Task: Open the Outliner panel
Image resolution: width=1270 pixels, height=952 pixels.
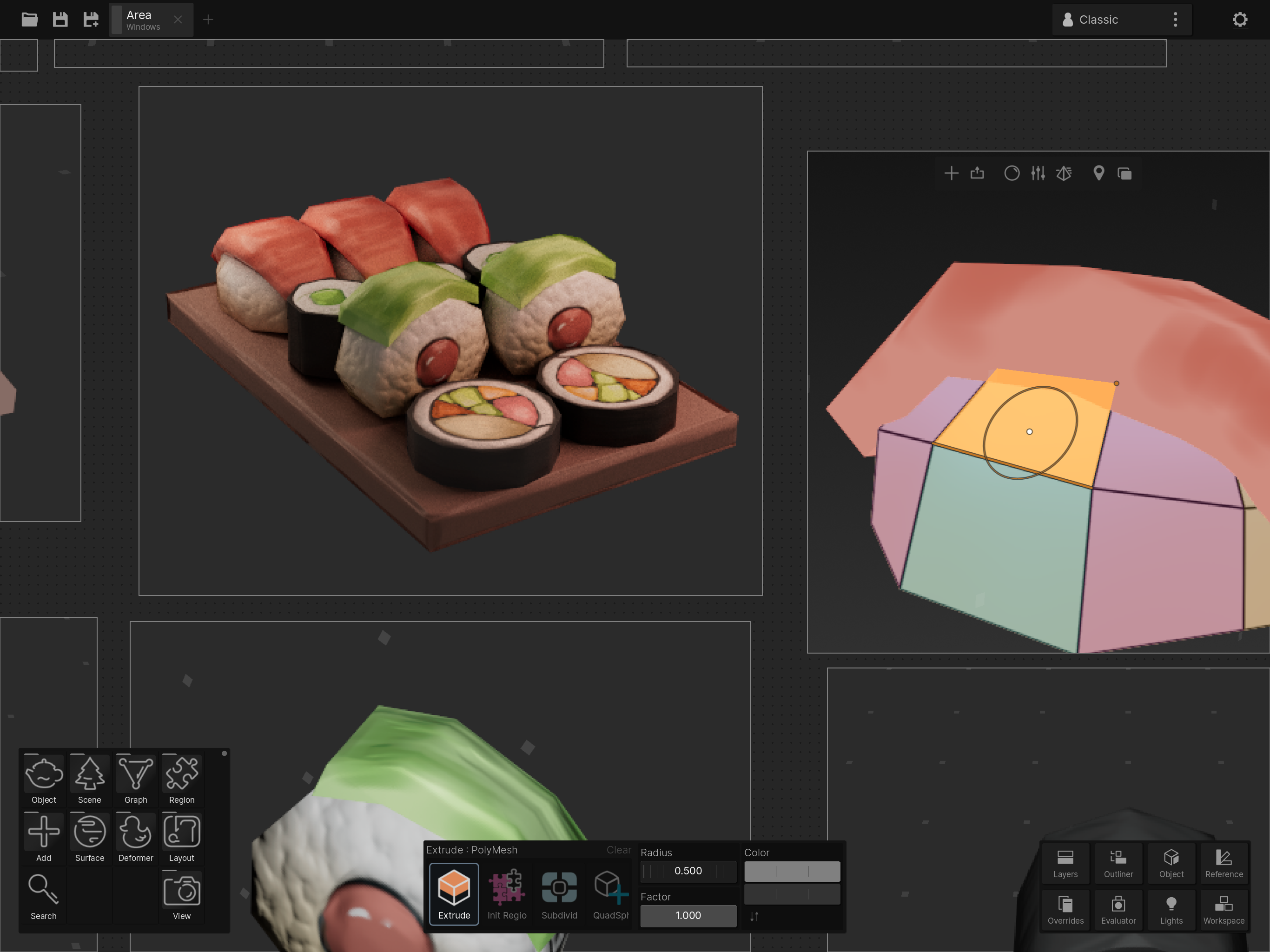Action: [1118, 864]
